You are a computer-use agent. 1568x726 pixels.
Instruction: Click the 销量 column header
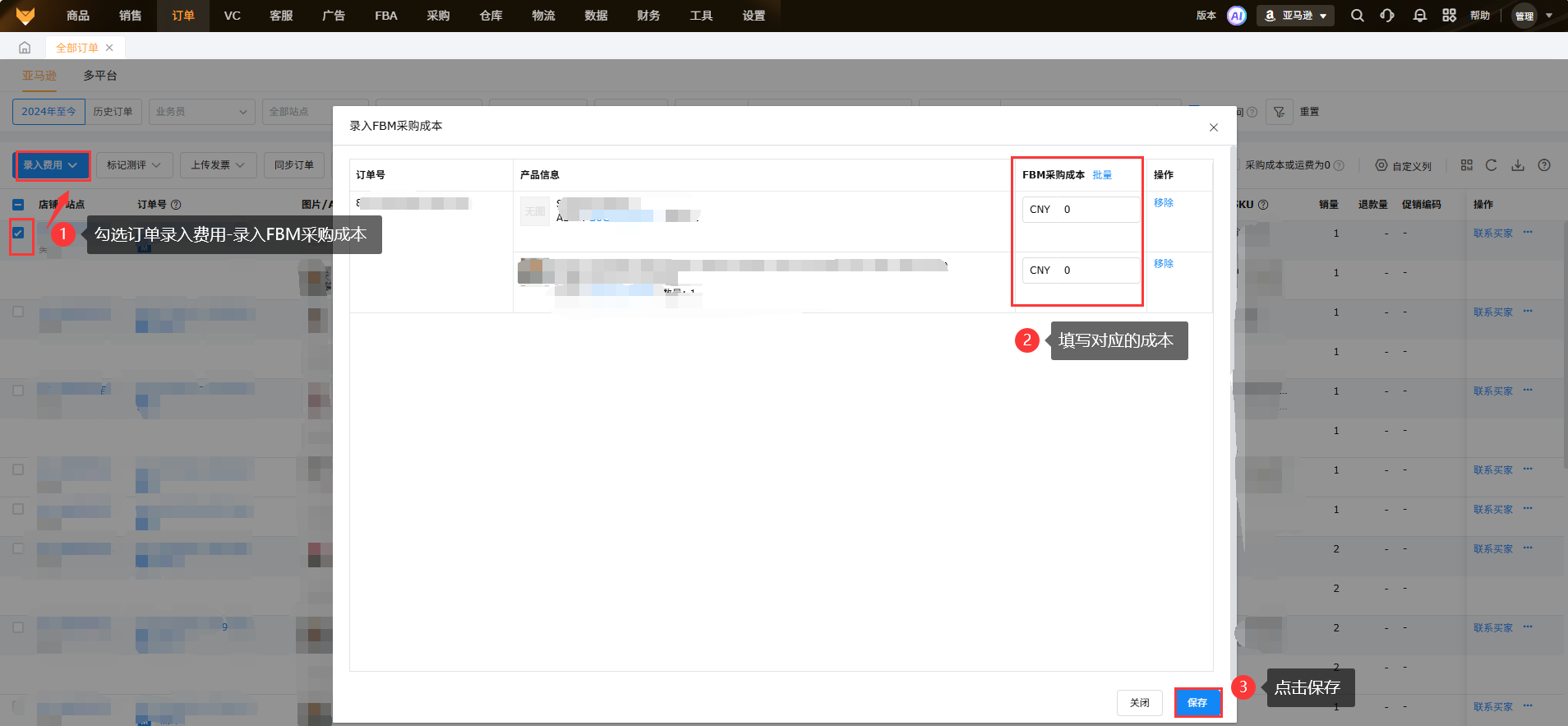1329,205
